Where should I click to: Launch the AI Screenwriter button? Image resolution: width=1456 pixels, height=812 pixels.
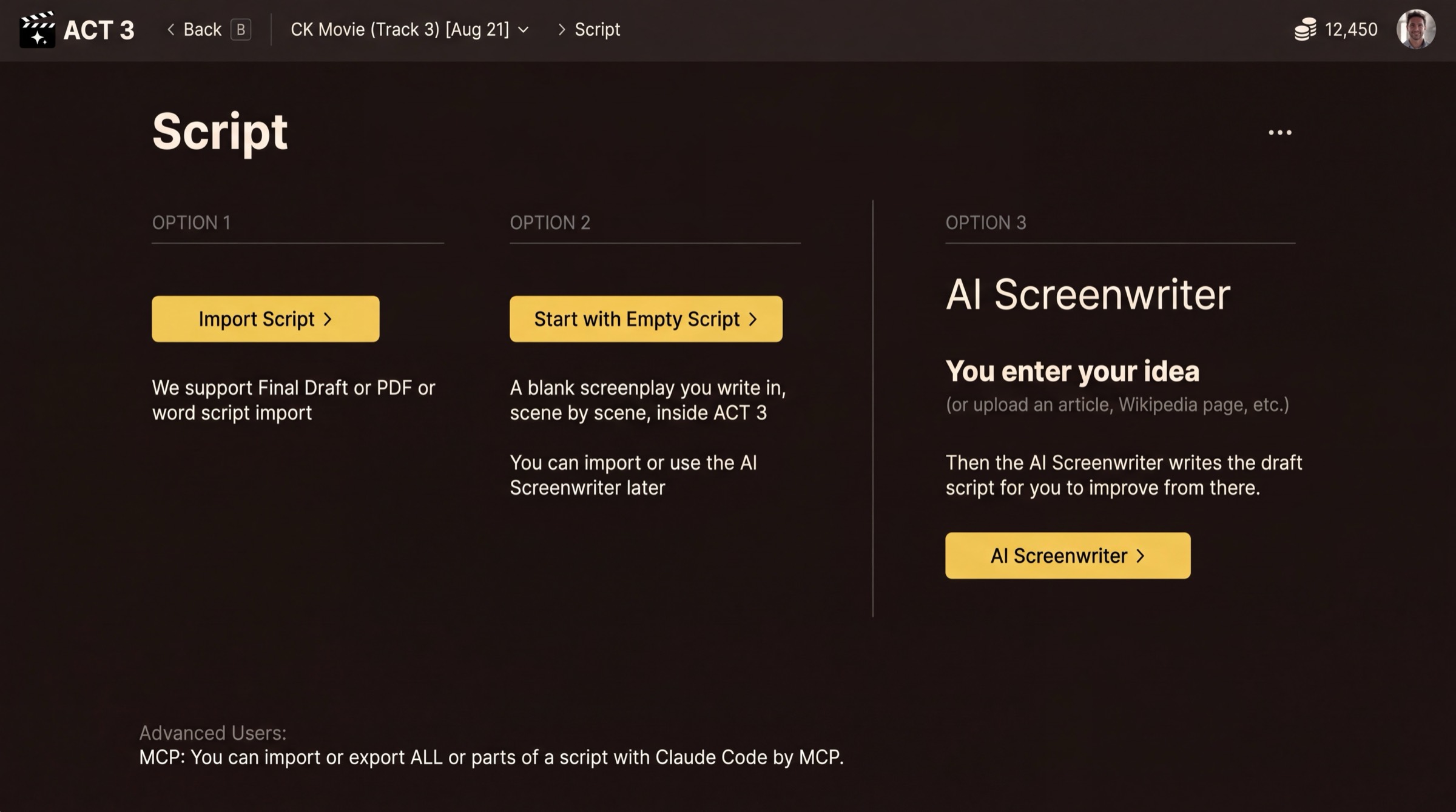pyautogui.click(x=1068, y=555)
